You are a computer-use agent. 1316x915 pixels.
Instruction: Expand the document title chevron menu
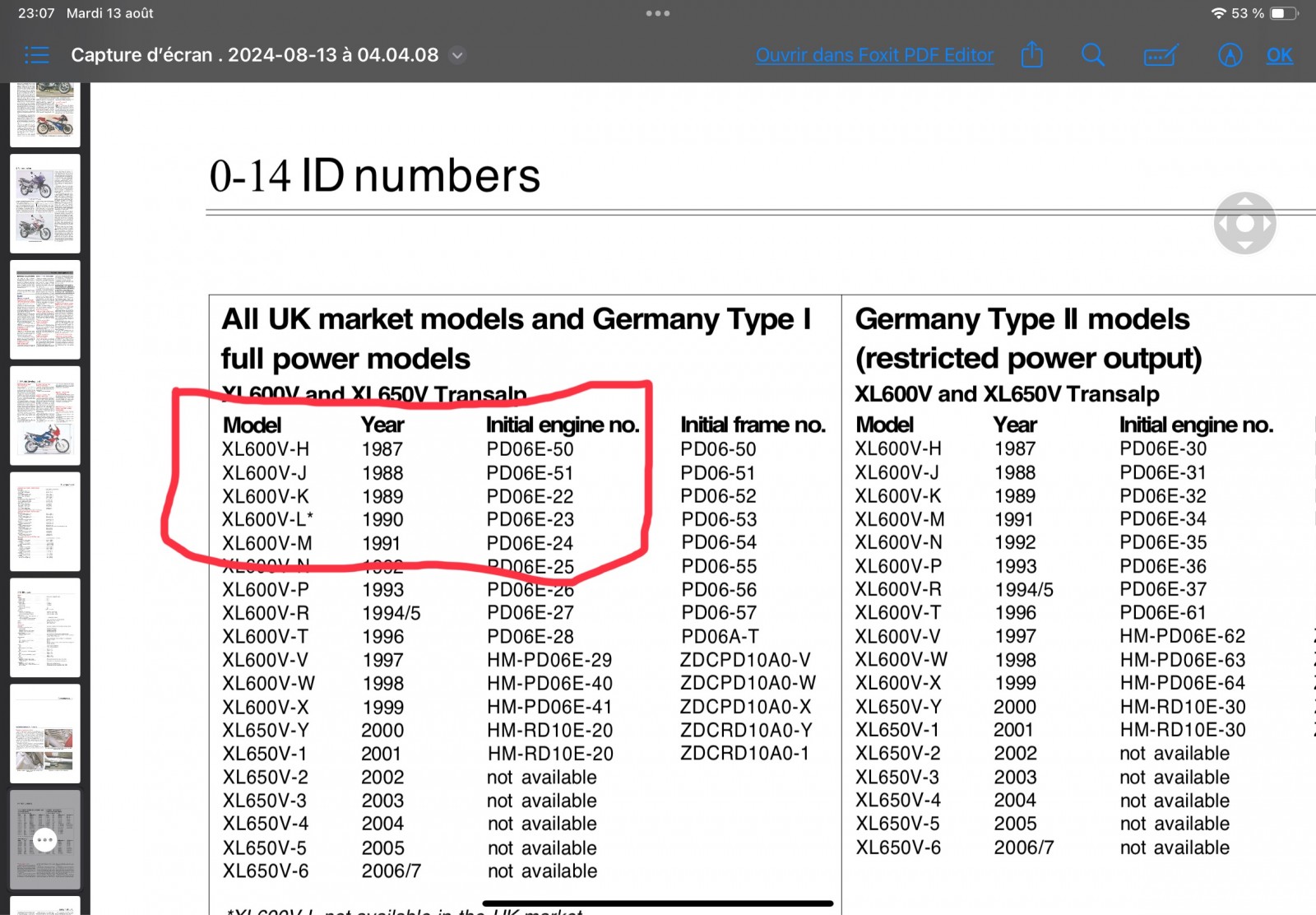pos(458,55)
